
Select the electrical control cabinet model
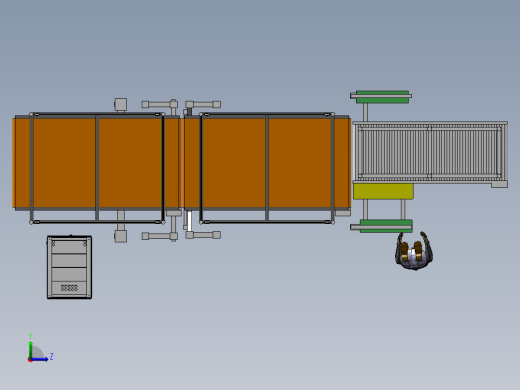coord(69,267)
